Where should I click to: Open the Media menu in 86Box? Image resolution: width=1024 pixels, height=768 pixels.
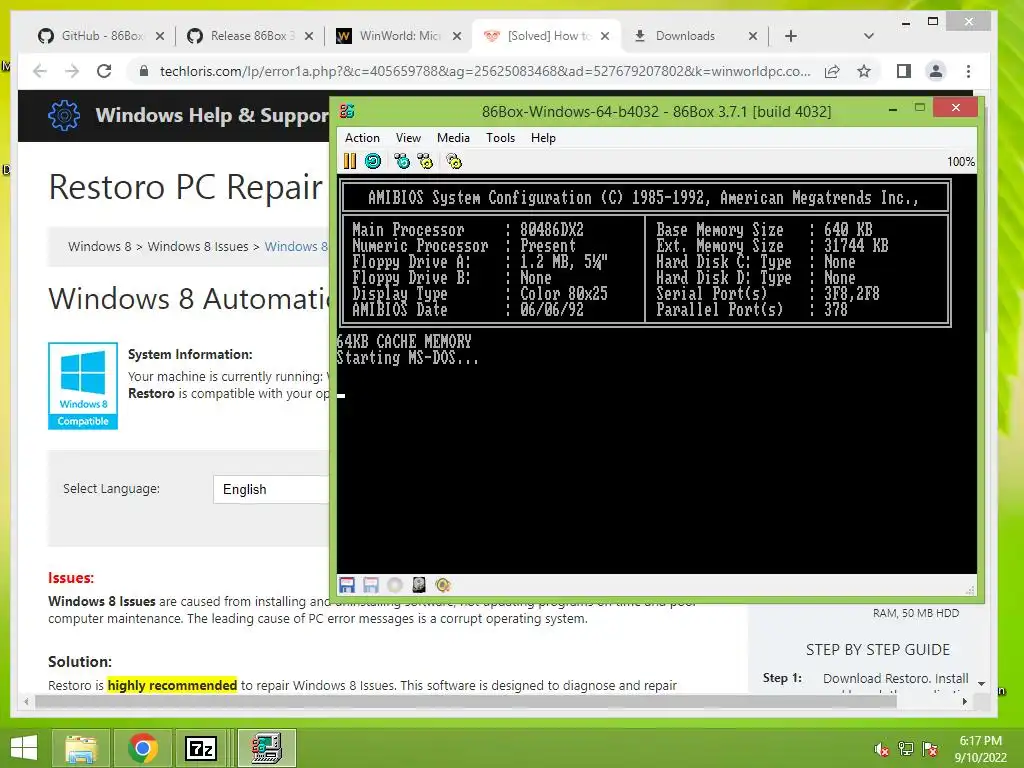[453, 138]
